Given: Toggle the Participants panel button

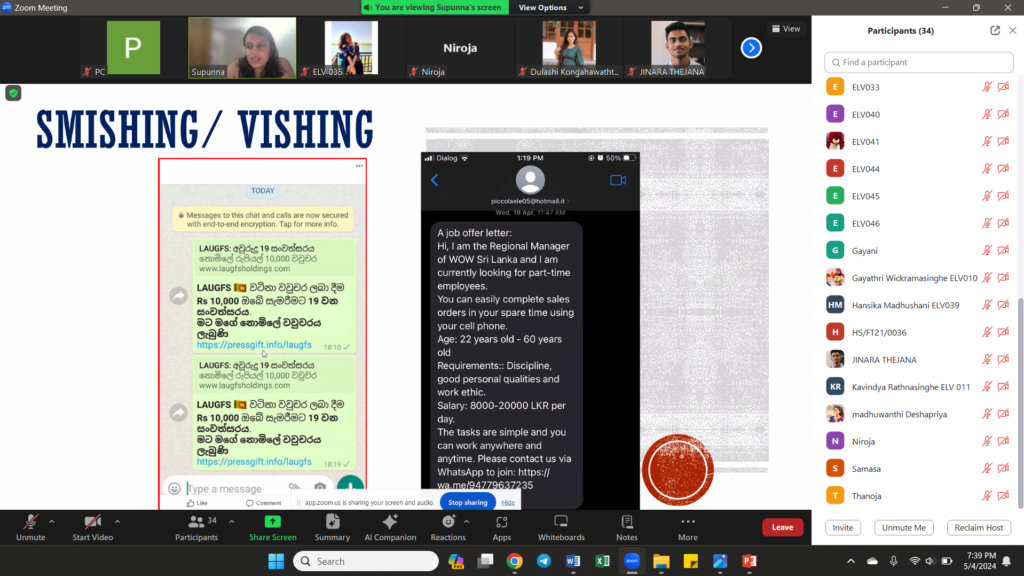Looking at the screenshot, I should [196, 527].
